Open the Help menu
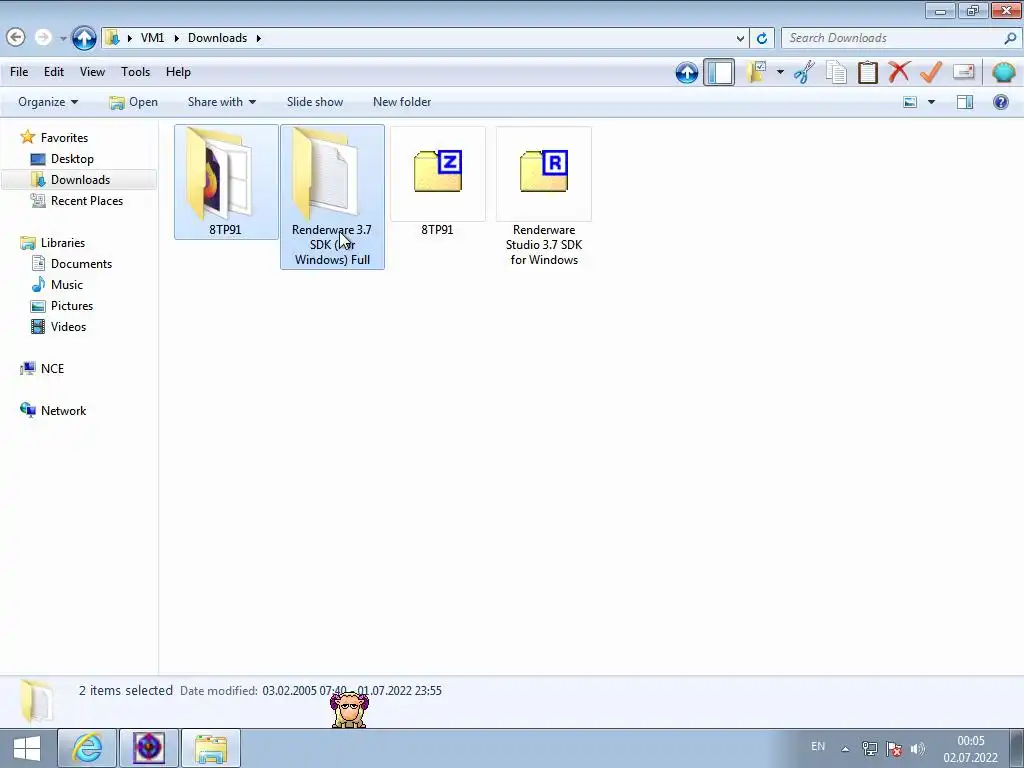1024x768 pixels. (178, 72)
